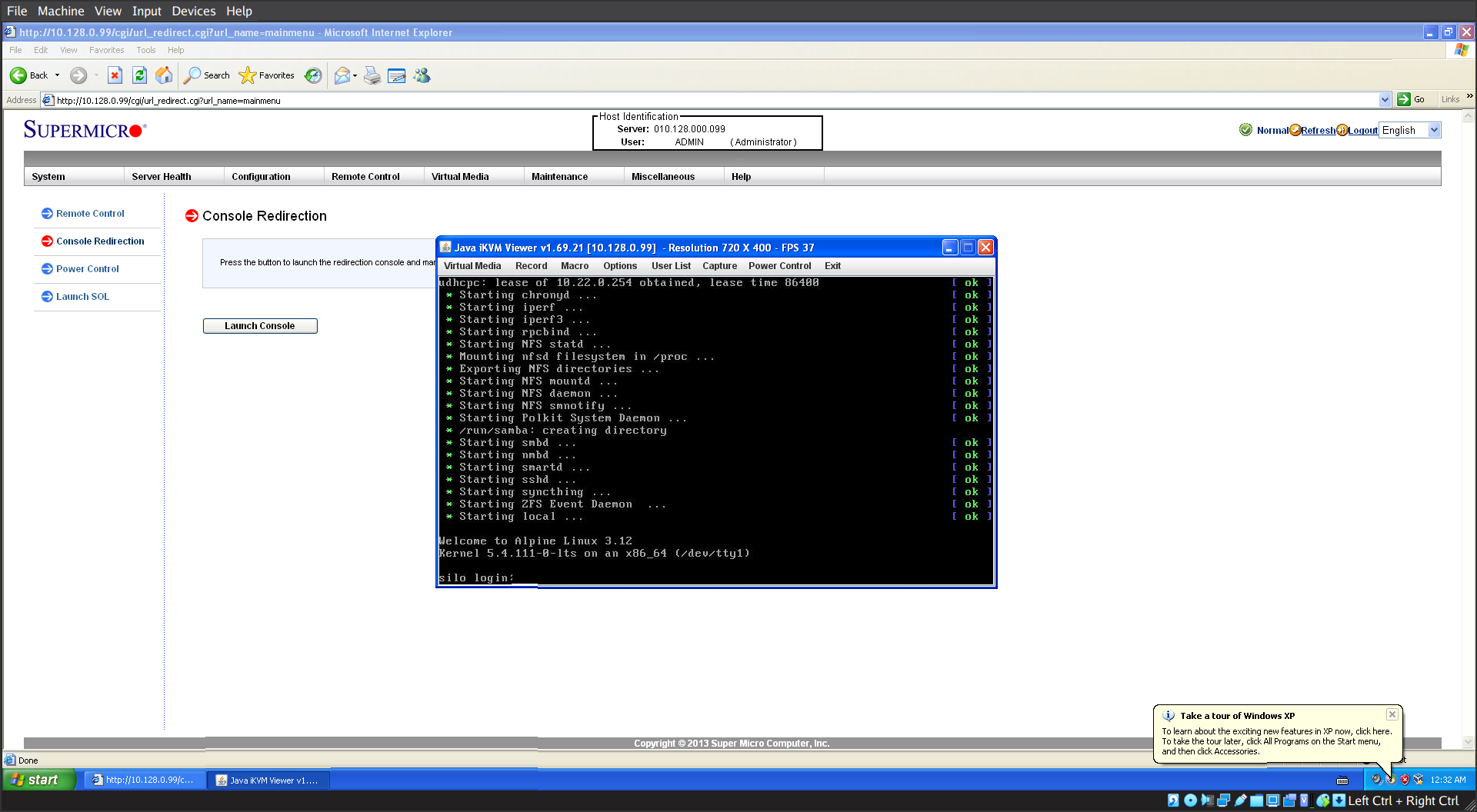Open Macro menu in iKVM Viewer
This screenshot has height=812, width=1477.
[575, 265]
